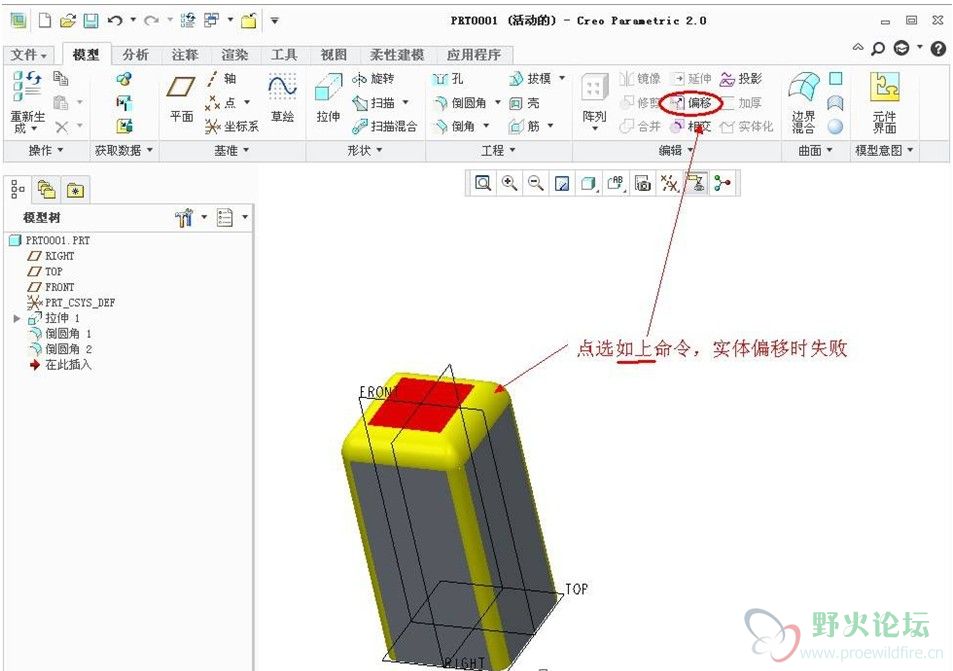This screenshot has width=953, height=671.
Task: Click the 阵列 (Pattern) button
Action: tap(594, 102)
